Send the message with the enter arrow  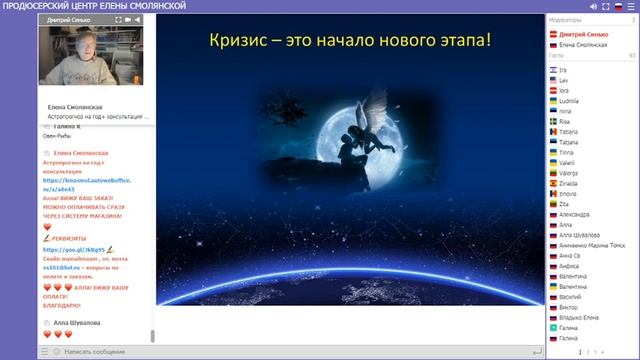(538, 351)
